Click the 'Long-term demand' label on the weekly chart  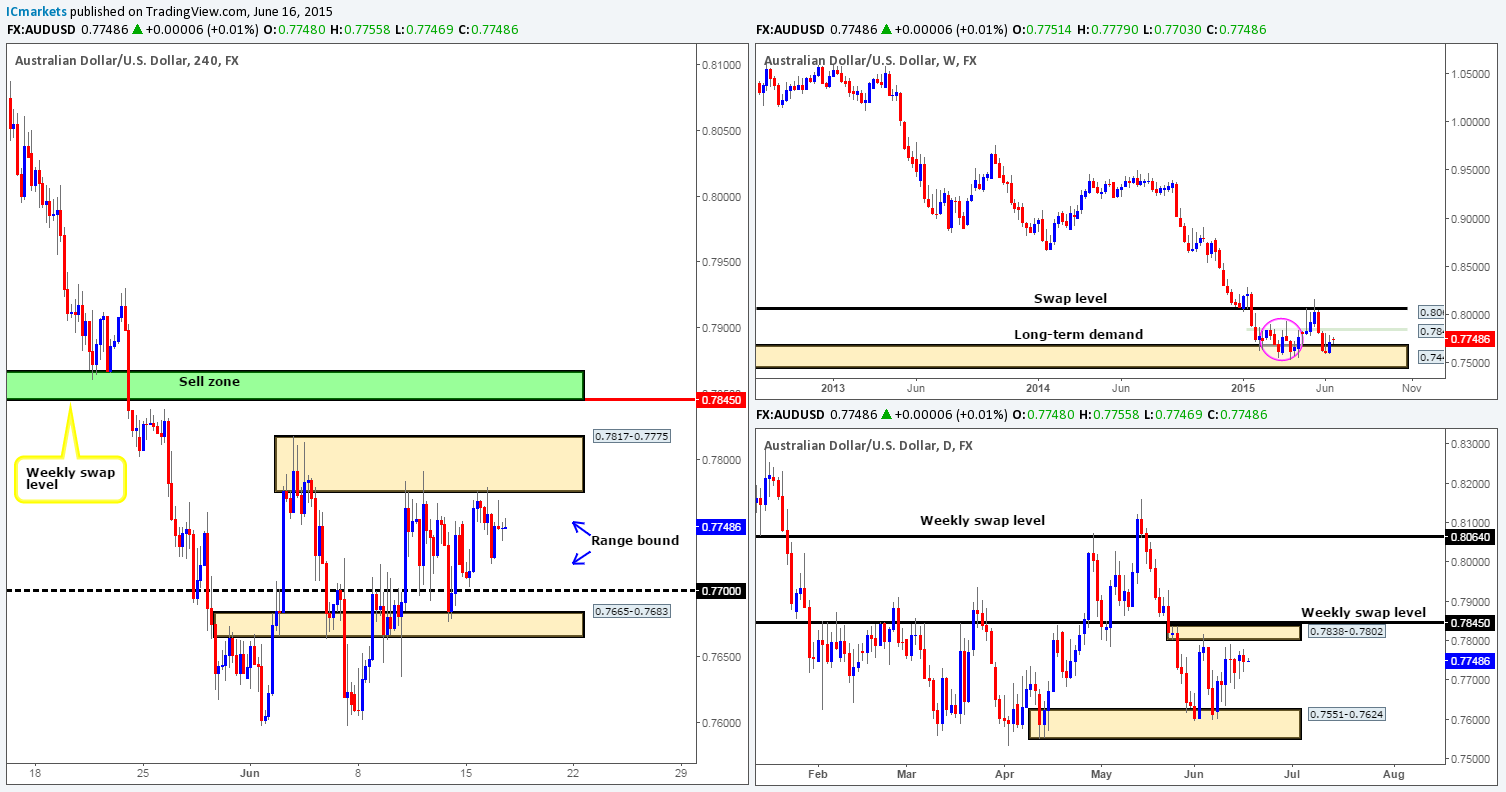(1078, 334)
